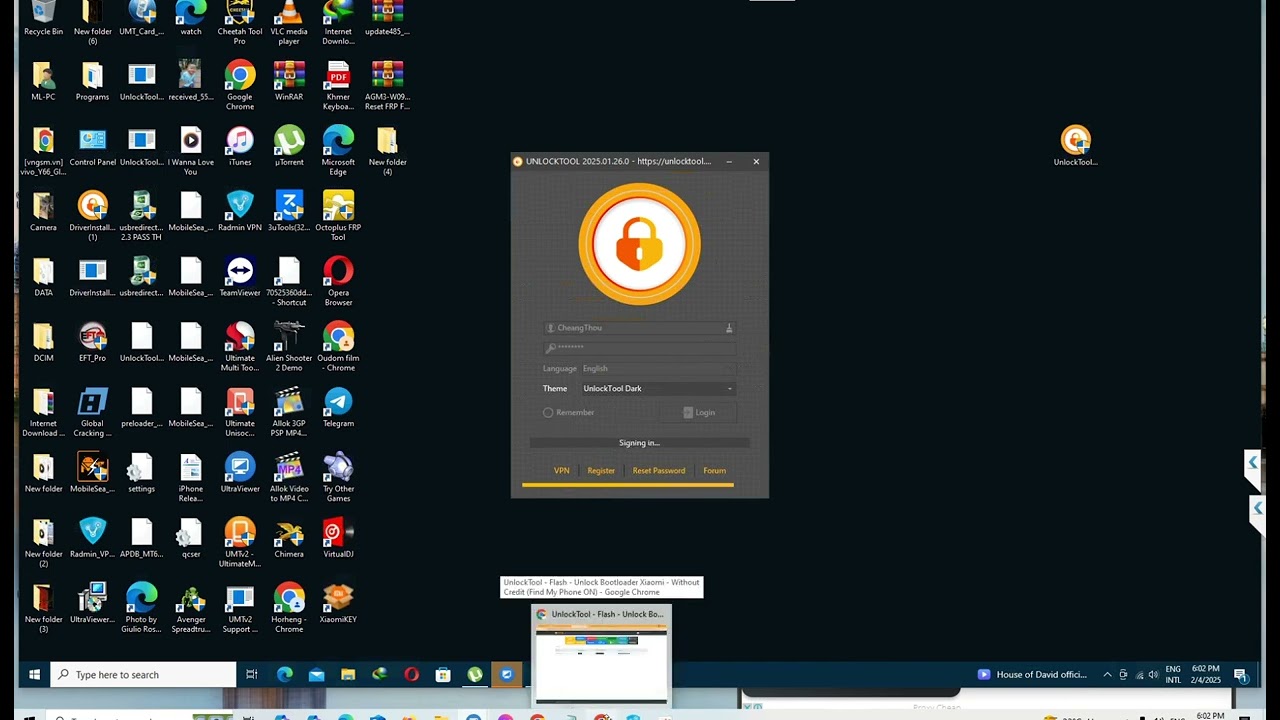Open the Avenger Spreadtrum desktop icon
This screenshot has width=1280, height=720.
click(191, 607)
